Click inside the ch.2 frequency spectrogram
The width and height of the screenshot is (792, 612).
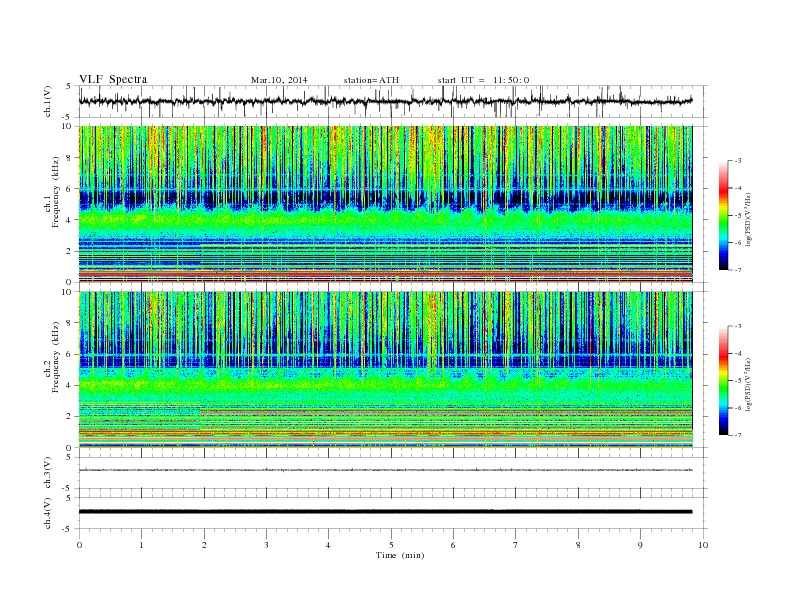tap(385, 369)
